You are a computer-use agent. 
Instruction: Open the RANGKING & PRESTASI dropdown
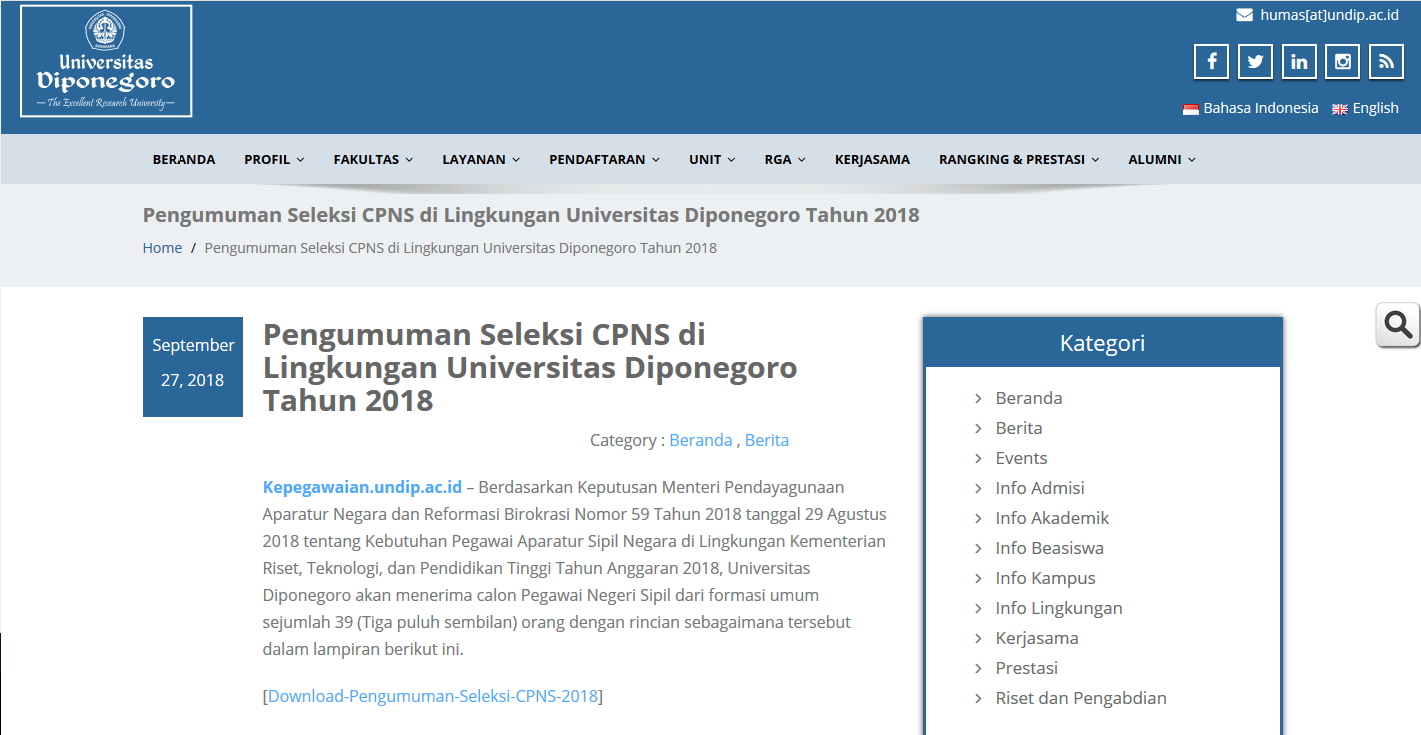click(x=1018, y=159)
